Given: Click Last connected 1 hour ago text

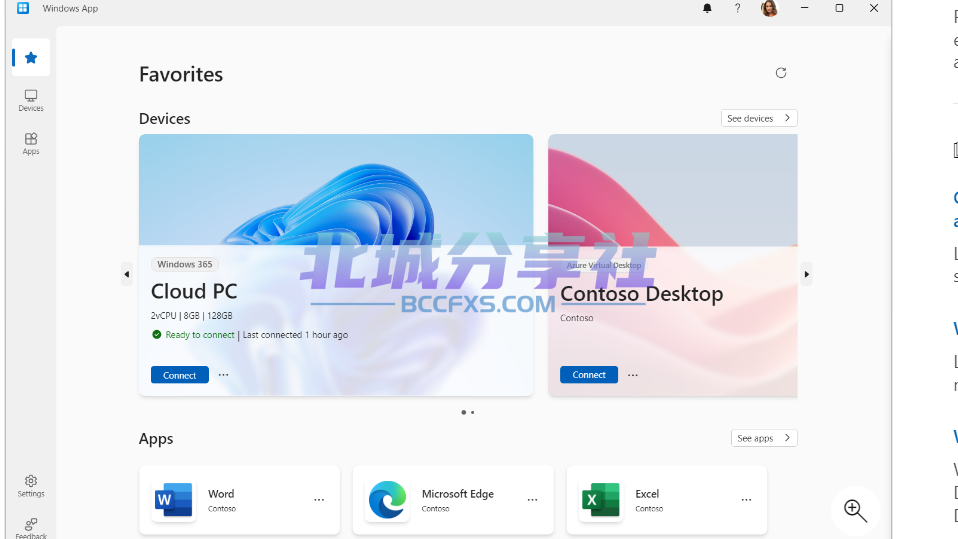Looking at the screenshot, I should coord(295,335).
